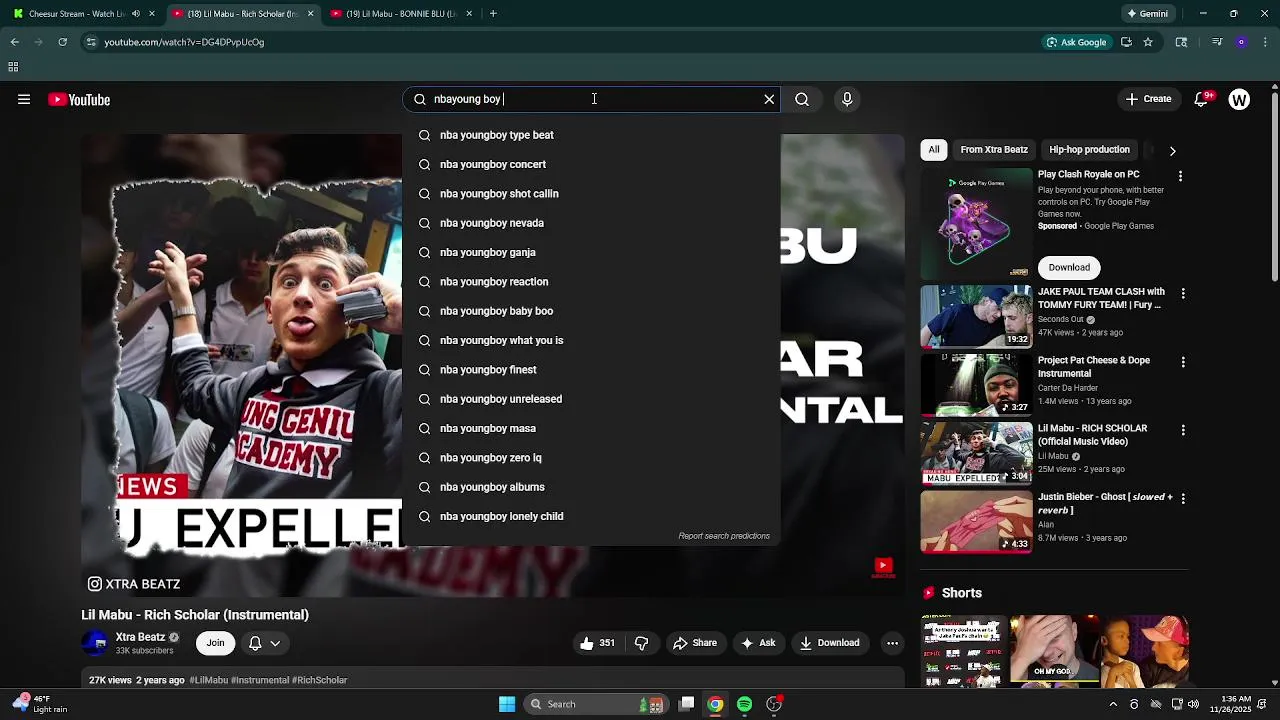Select suggestion "nba youngboy concert"
Screen dimensions: 1280x720
pos(591,164)
